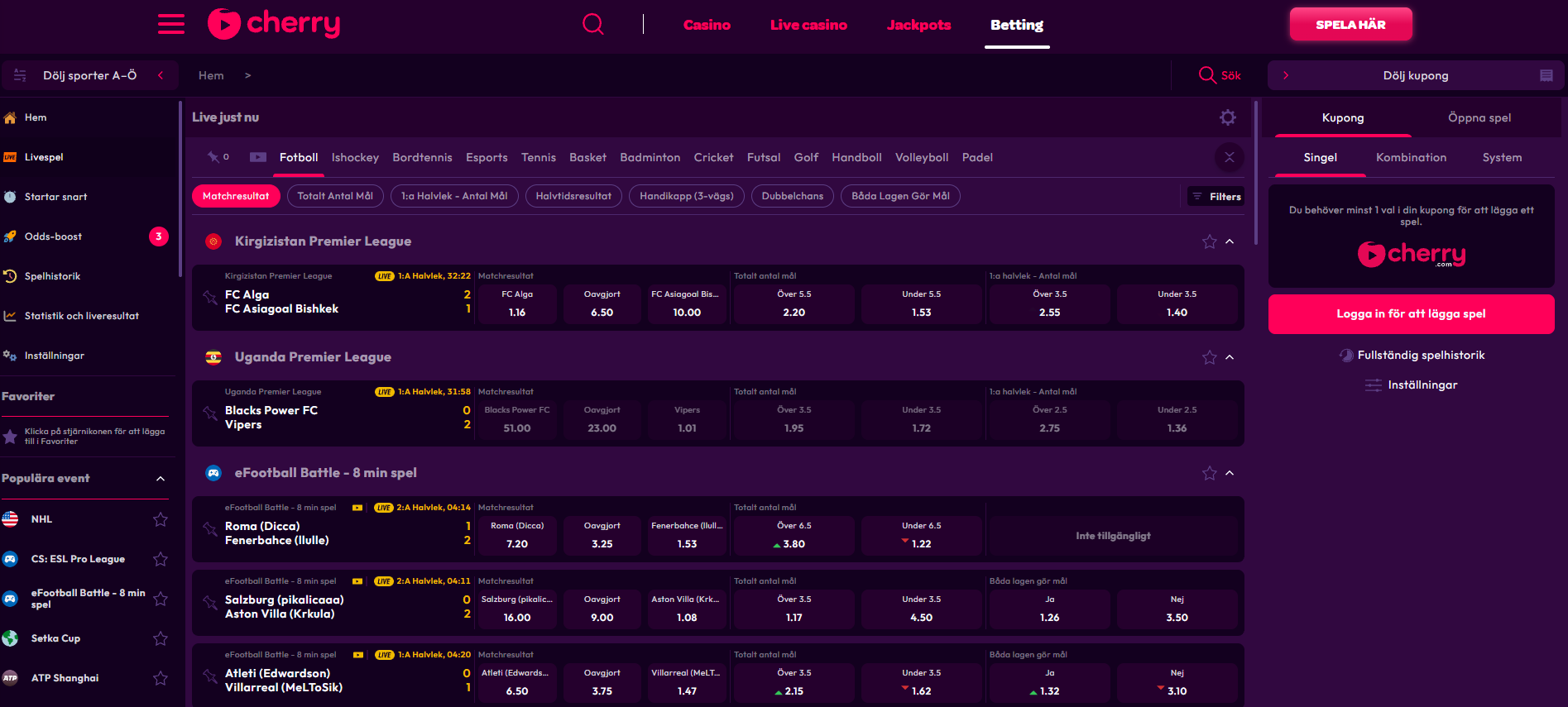Pin the FC Alga match

point(210,297)
